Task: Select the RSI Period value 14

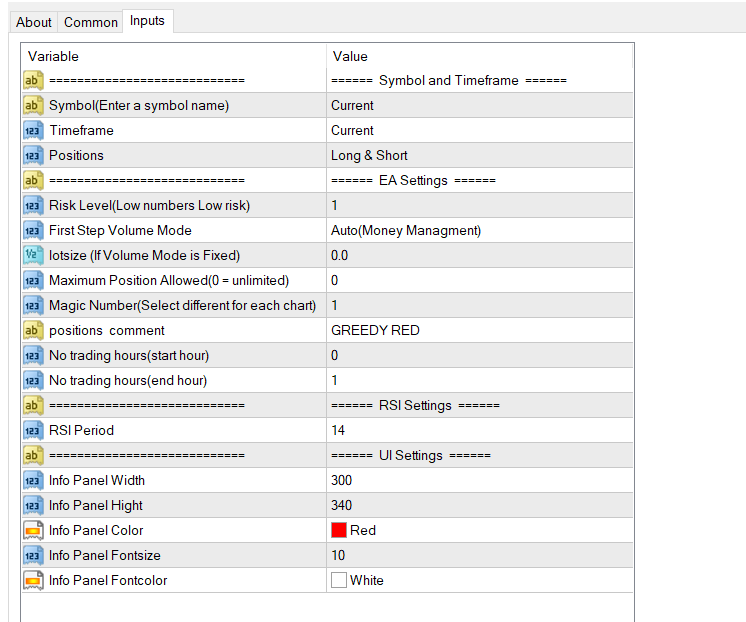Action: point(480,430)
